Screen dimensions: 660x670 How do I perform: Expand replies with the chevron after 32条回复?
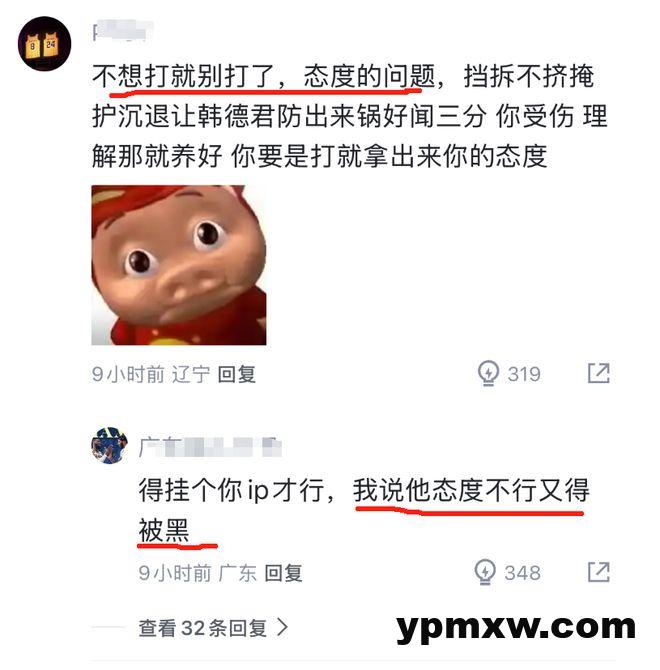[x=282, y=627]
